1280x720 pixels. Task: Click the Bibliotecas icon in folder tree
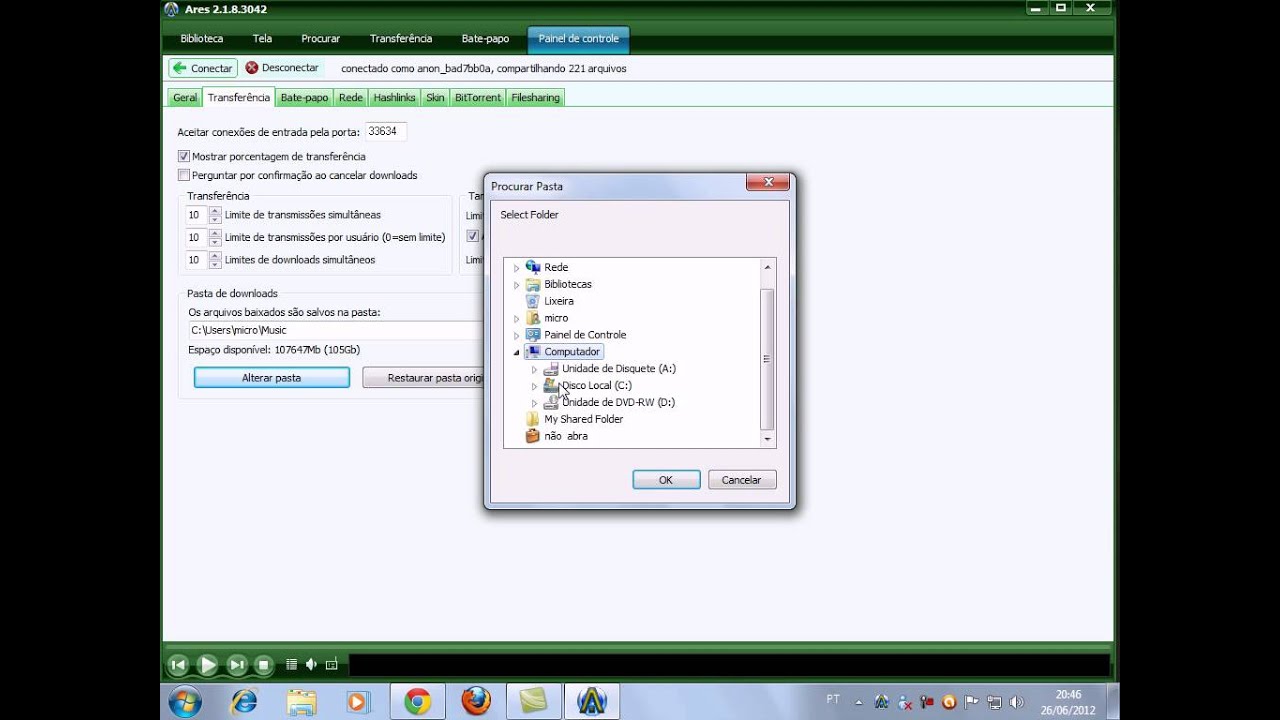[x=533, y=284]
